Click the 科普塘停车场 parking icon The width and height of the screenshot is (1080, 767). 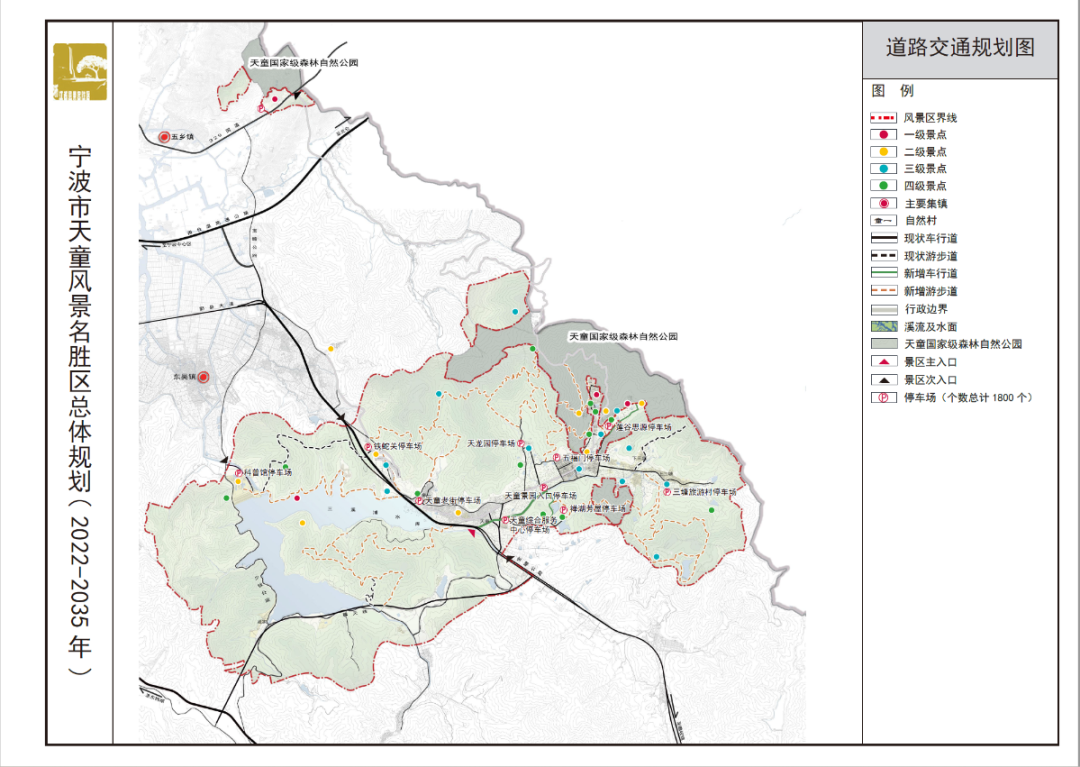tap(236, 471)
